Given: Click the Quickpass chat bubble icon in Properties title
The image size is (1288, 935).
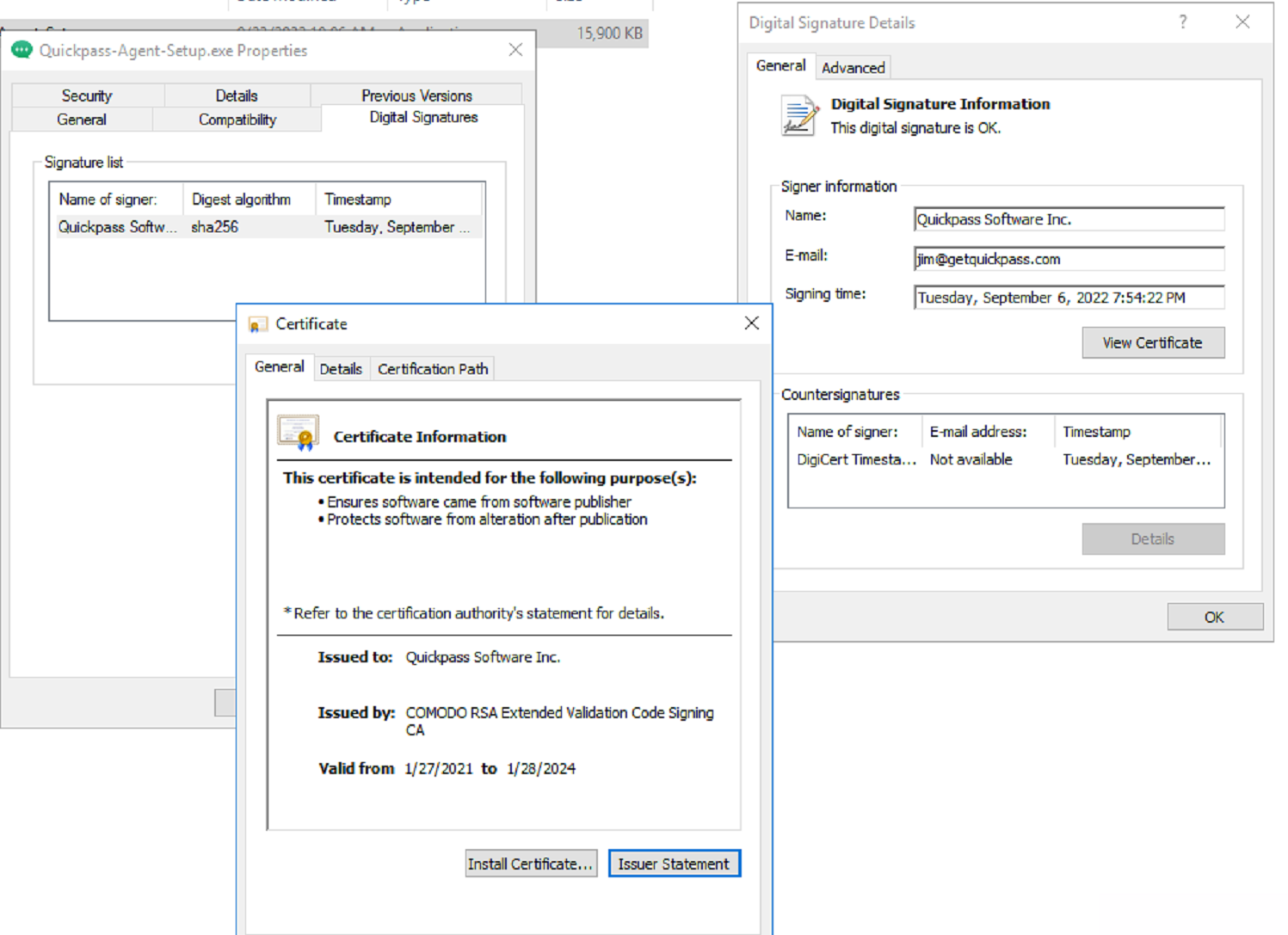Looking at the screenshot, I should coord(22,51).
